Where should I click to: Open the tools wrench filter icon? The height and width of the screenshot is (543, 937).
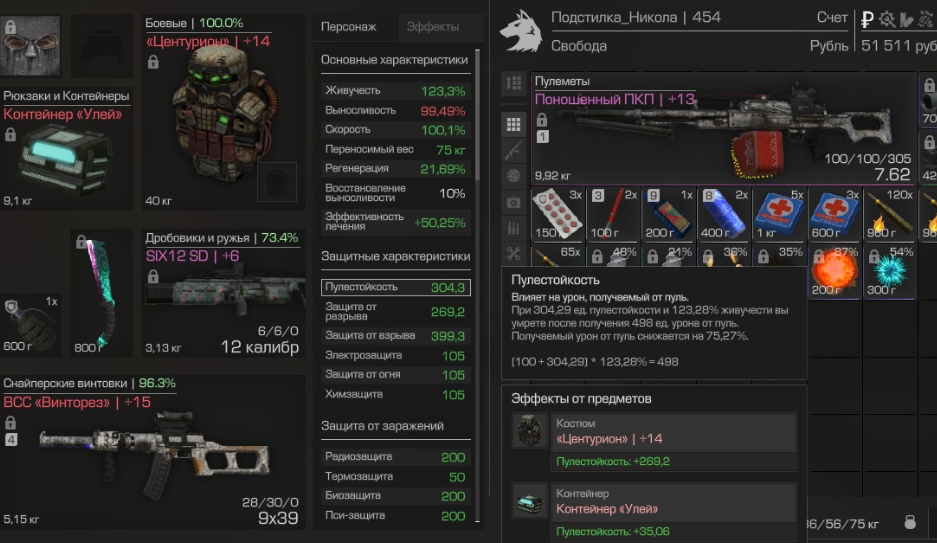tap(513, 254)
